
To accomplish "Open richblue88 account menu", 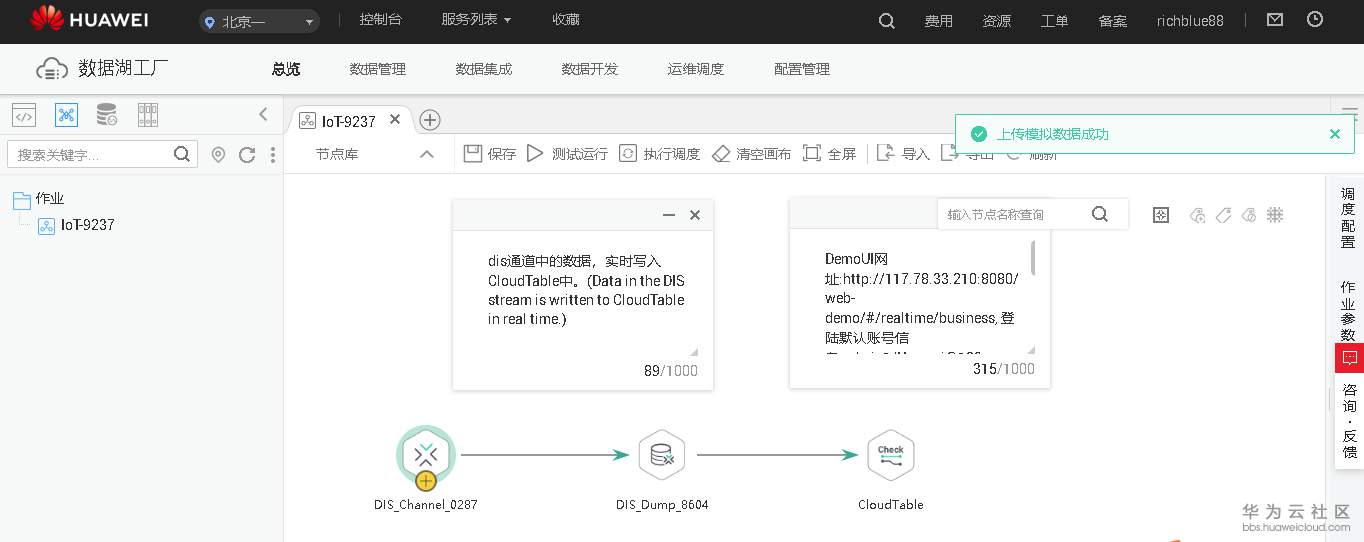I will pos(1190,21).
